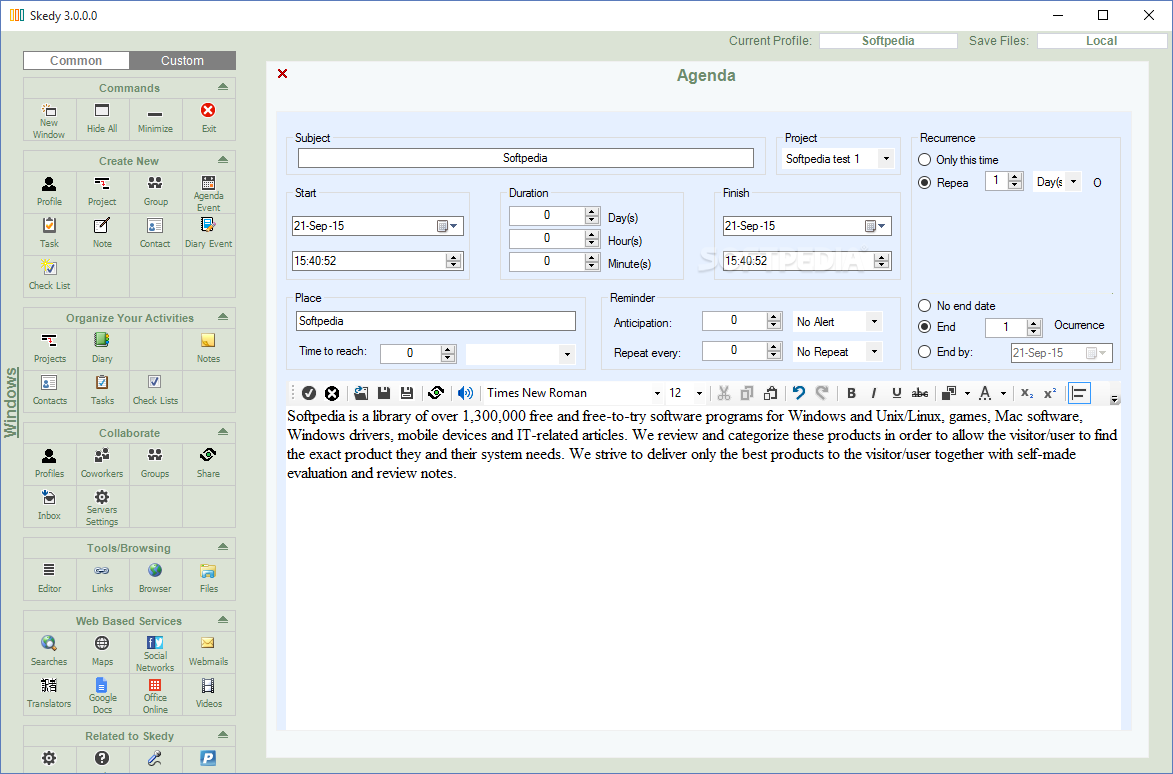1173x774 pixels.
Task: Click the checkmark confirm icon in editor toolbar
Action: [309, 393]
